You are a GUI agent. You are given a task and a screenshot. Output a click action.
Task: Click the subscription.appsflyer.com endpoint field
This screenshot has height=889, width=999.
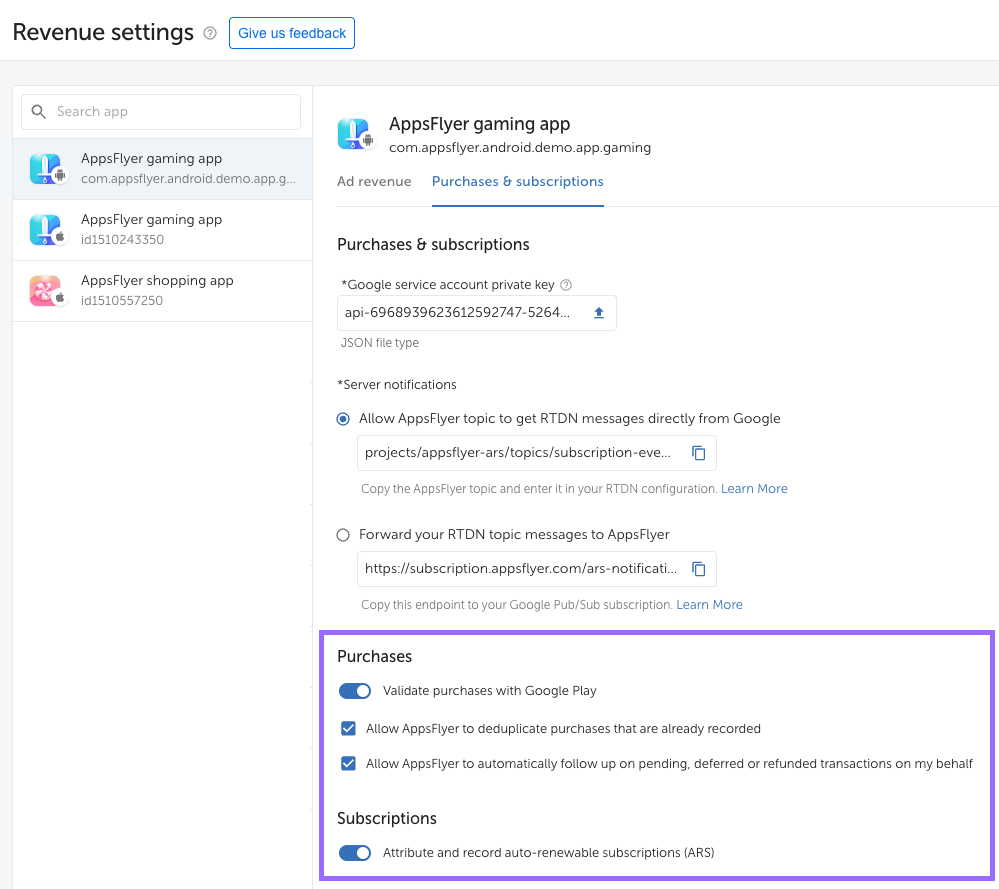click(x=536, y=569)
